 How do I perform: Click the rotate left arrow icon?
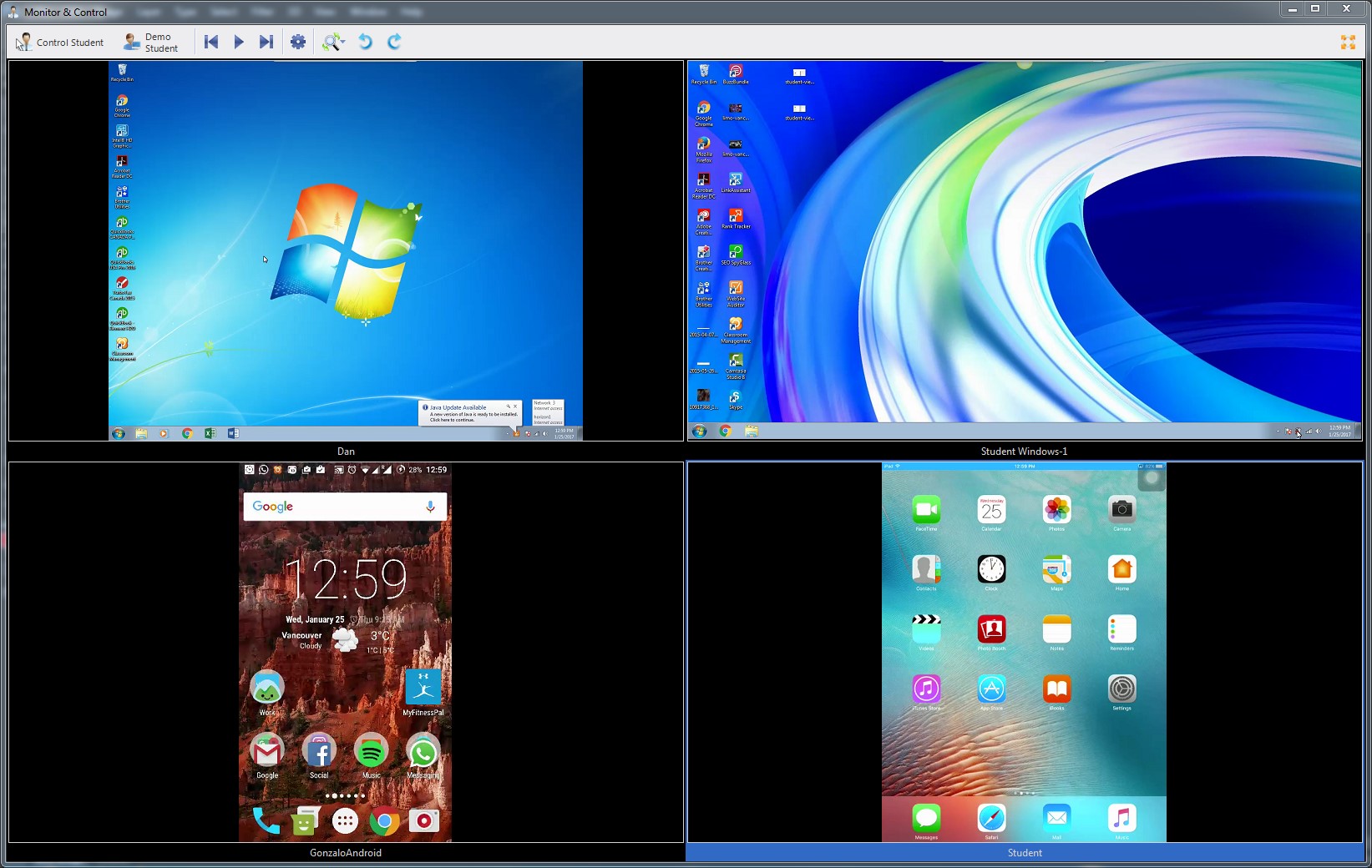pos(365,42)
